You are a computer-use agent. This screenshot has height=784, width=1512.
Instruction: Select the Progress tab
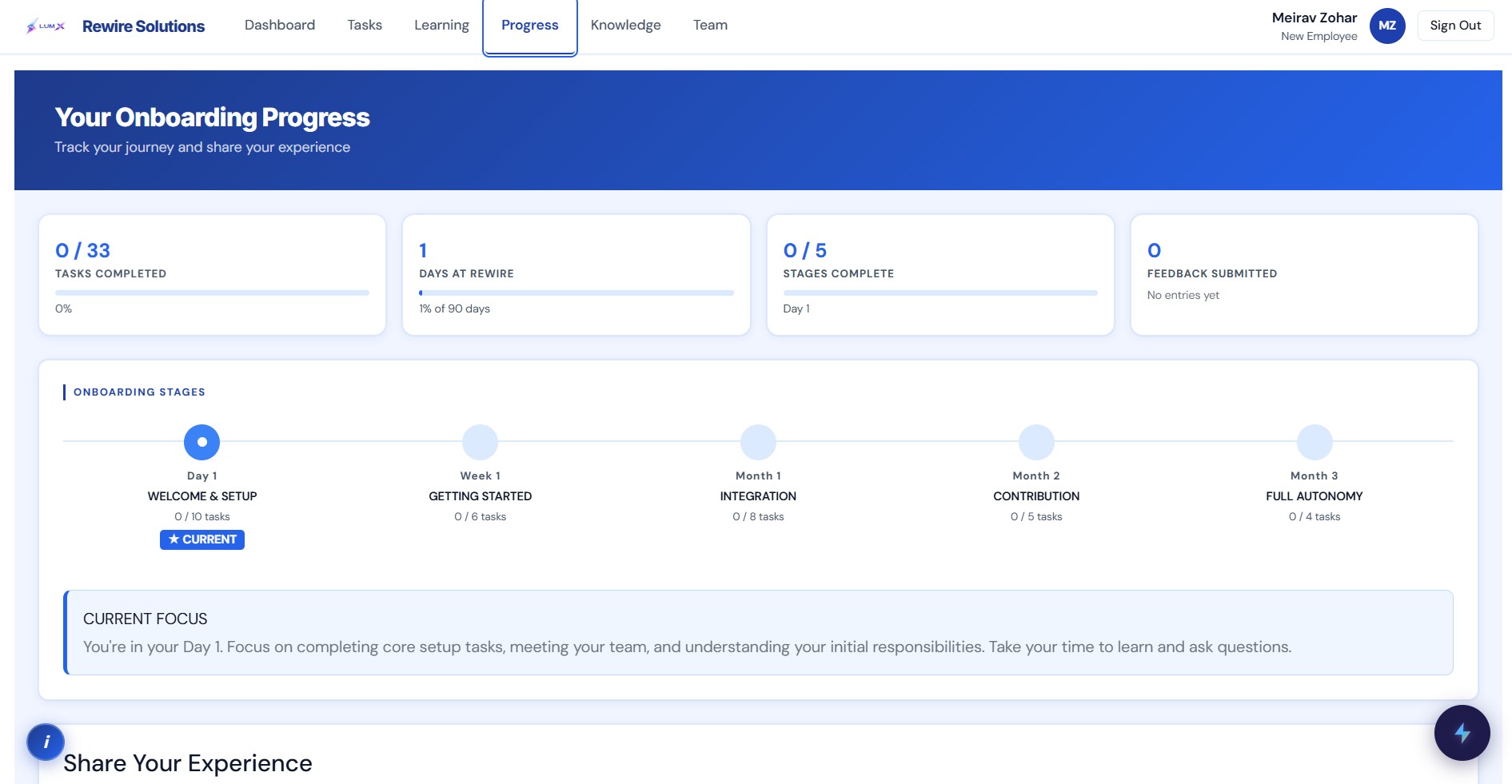point(530,26)
